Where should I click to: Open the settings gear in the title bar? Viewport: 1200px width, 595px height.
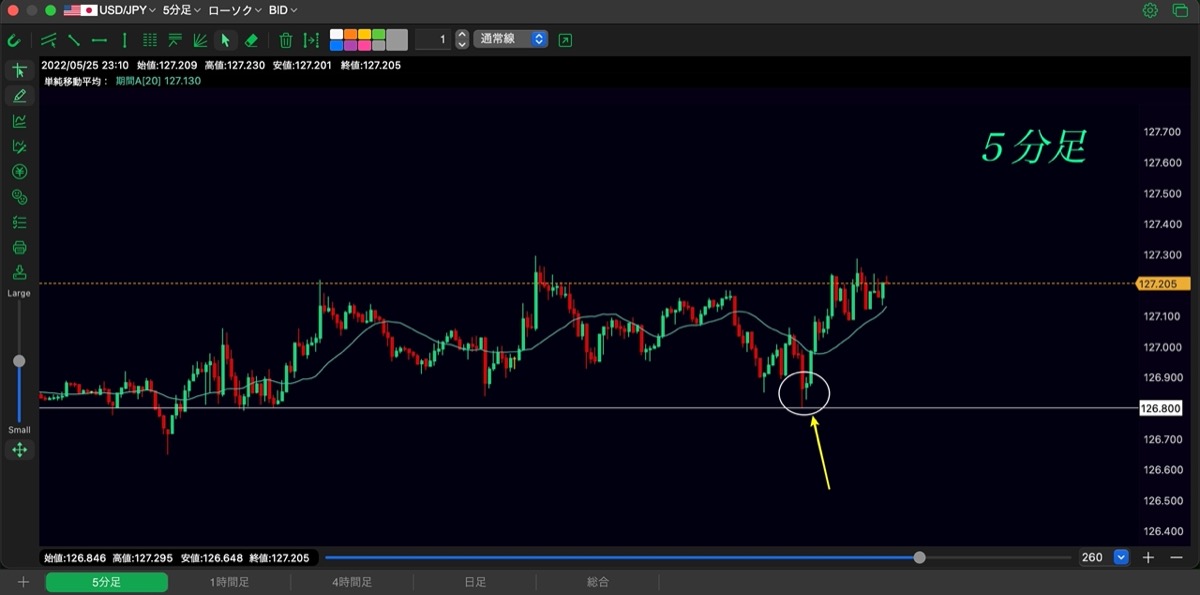click(x=1150, y=10)
